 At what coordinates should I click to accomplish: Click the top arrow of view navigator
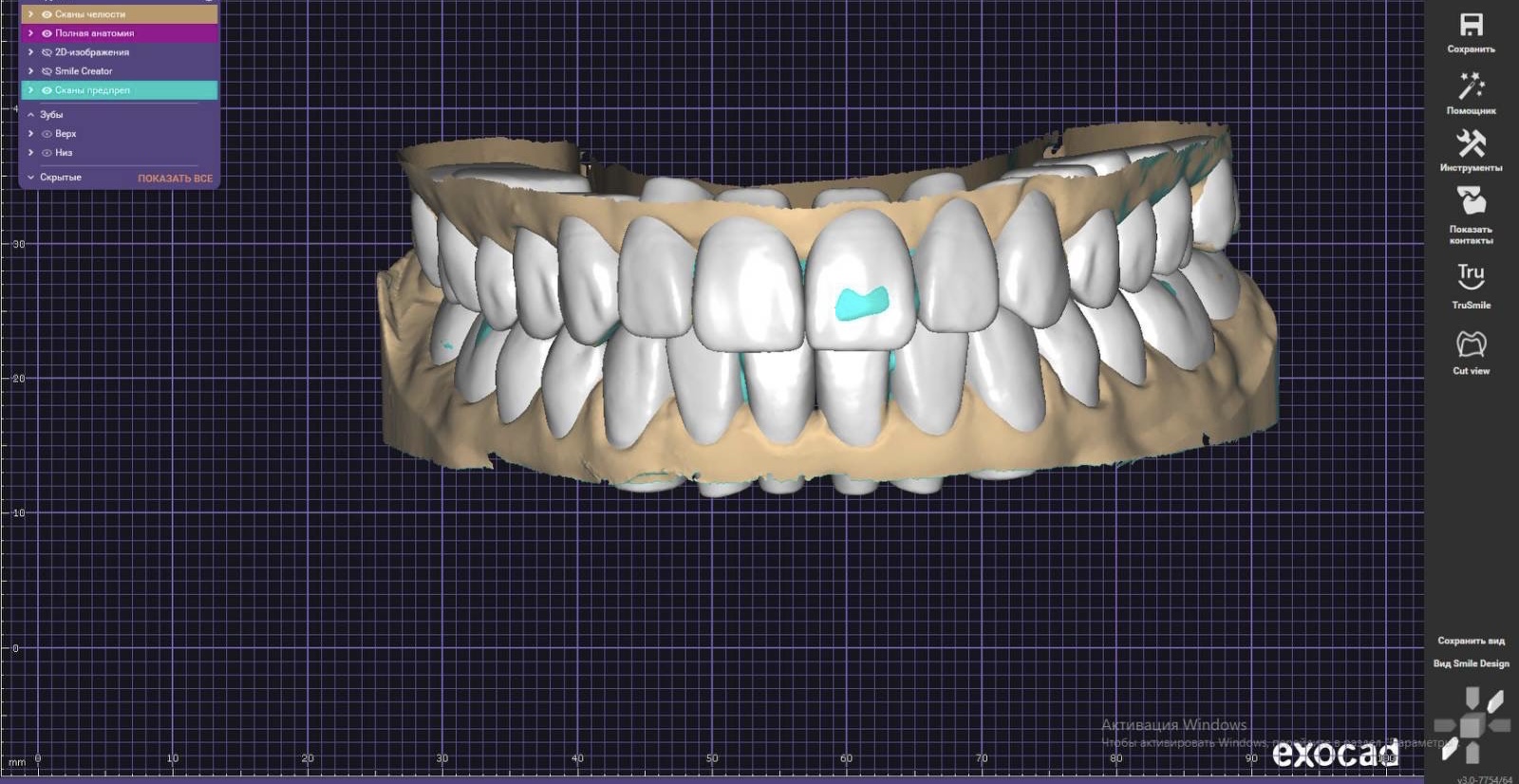click(1472, 700)
